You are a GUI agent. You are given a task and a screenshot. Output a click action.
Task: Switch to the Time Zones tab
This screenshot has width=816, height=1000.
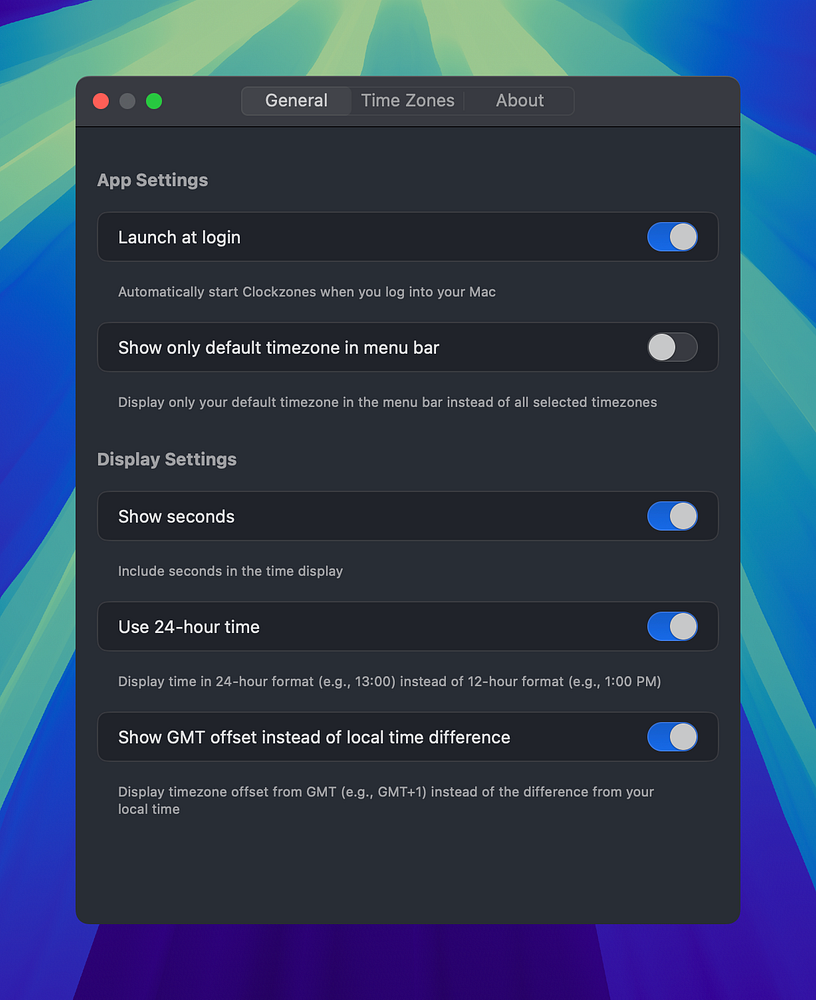pos(407,101)
